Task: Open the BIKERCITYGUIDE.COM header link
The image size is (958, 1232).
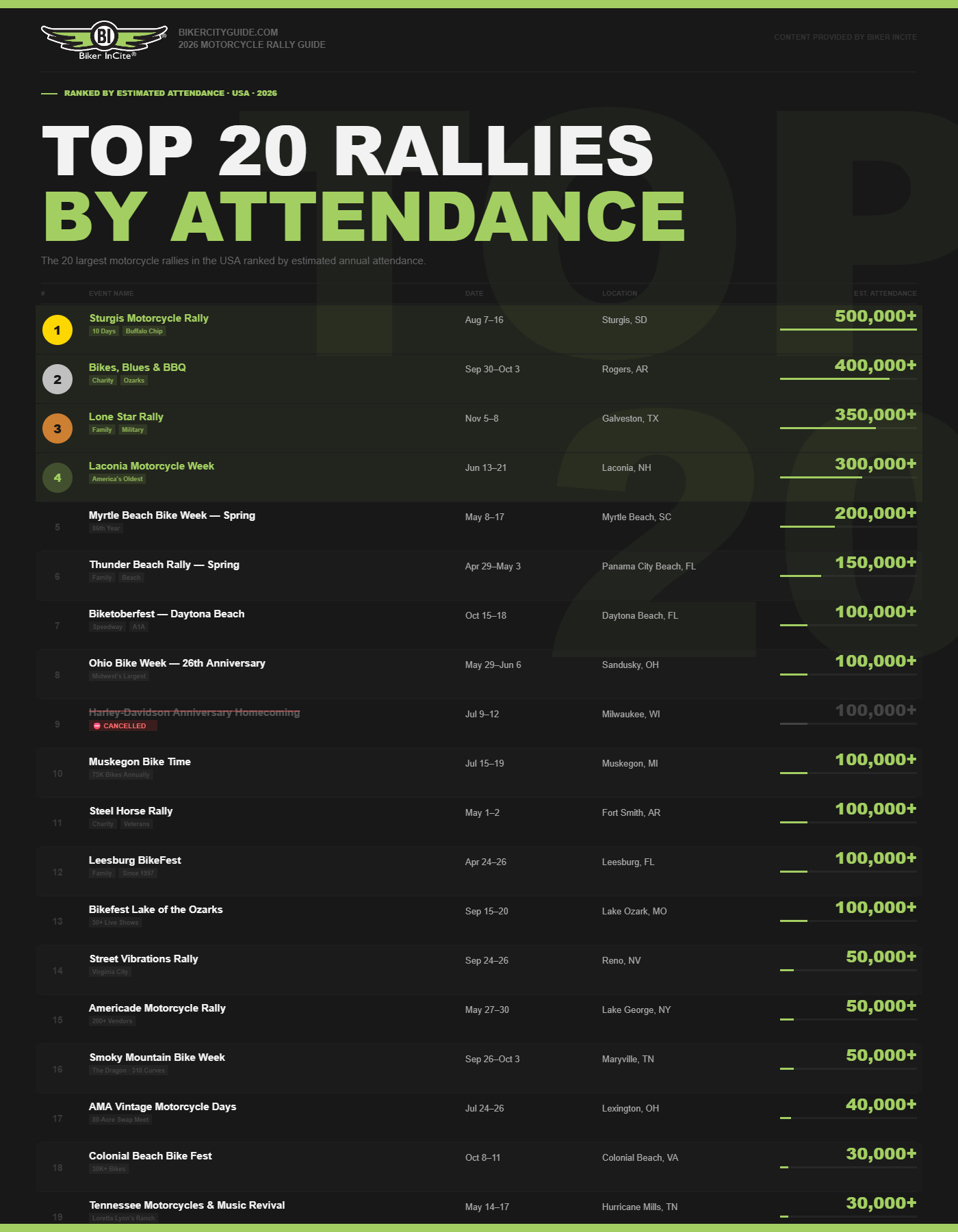Action: 228,32
